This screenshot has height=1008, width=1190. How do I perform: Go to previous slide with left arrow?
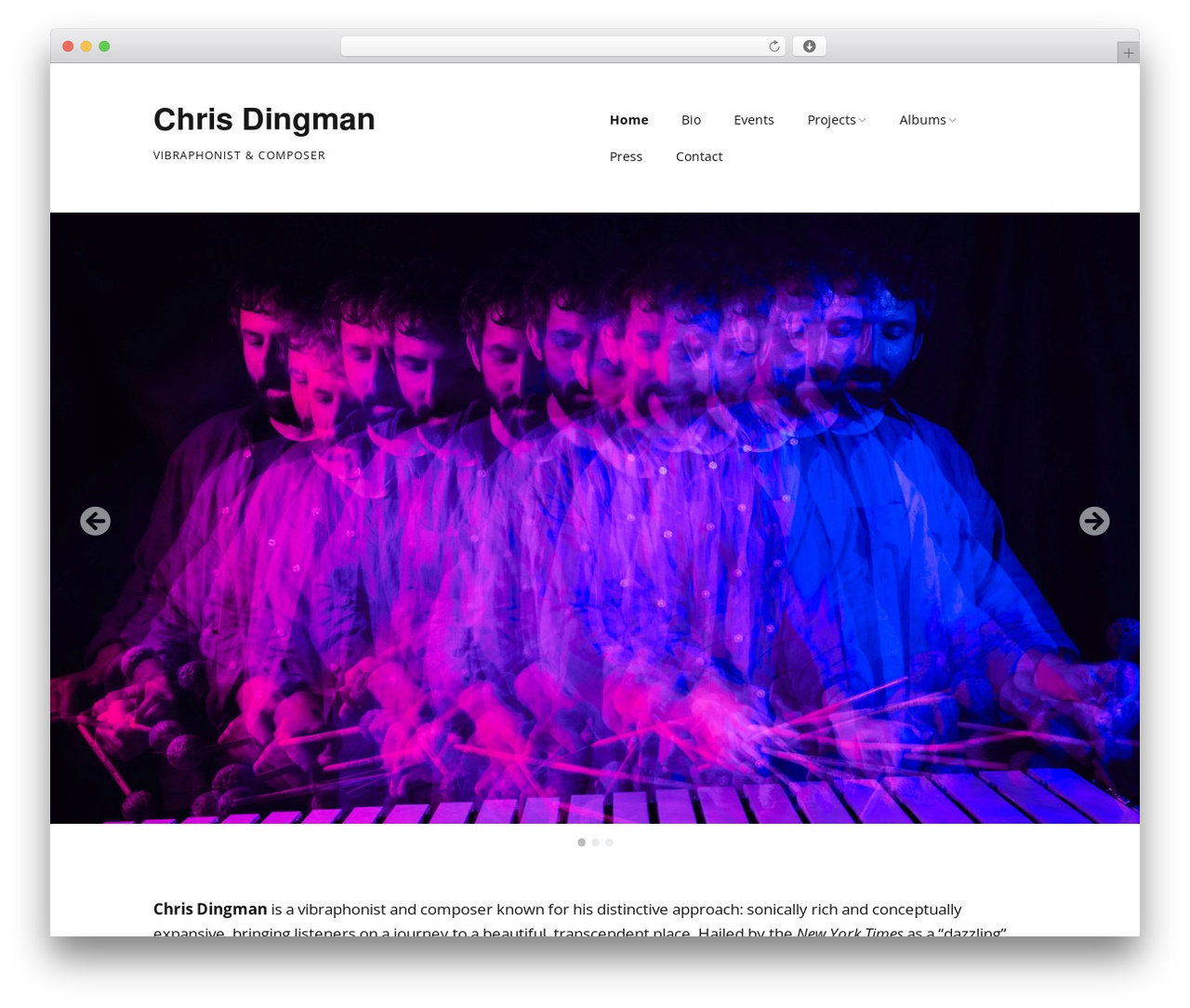pyautogui.click(x=95, y=521)
